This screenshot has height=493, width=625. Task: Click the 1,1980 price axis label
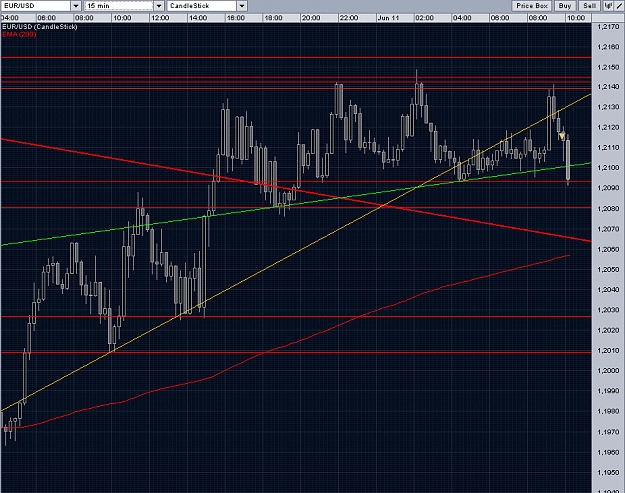point(608,411)
